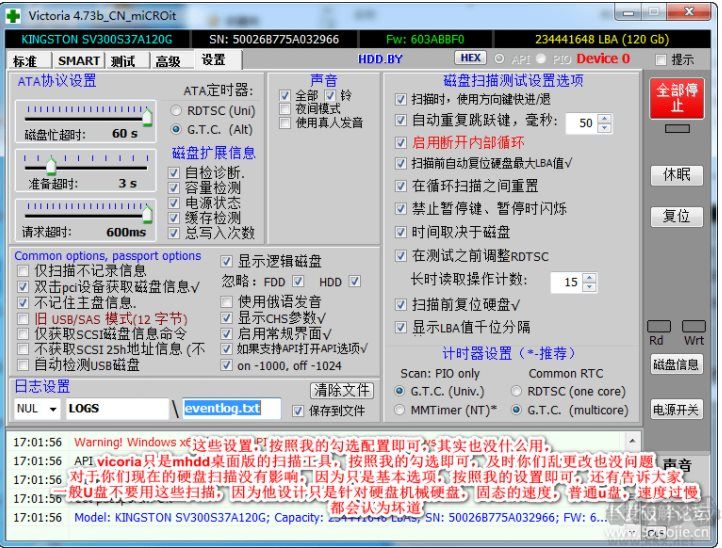Toggle 容量检测 checkbox
Screen dimensions: 722x548
click(x=174, y=188)
